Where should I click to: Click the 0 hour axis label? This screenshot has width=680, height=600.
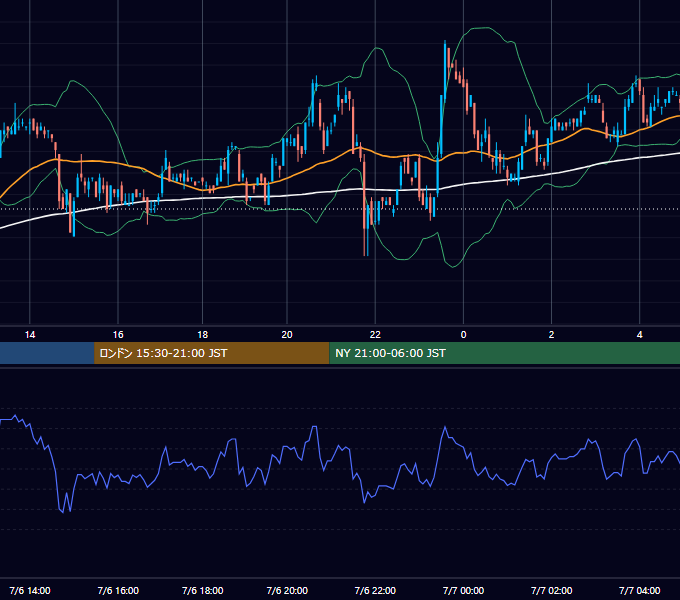tap(463, 335)
